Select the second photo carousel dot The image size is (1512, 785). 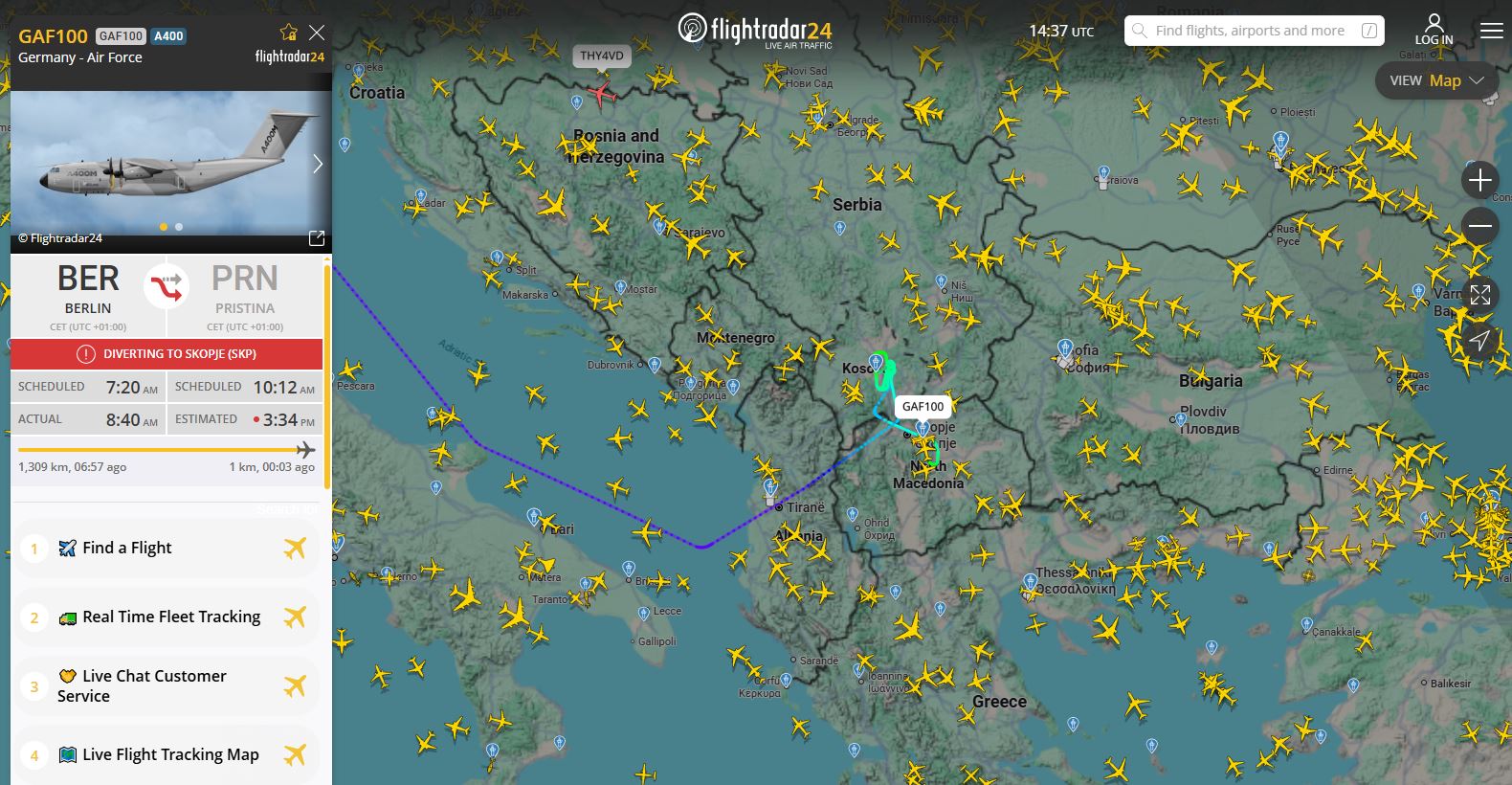(x=179, y=227)
